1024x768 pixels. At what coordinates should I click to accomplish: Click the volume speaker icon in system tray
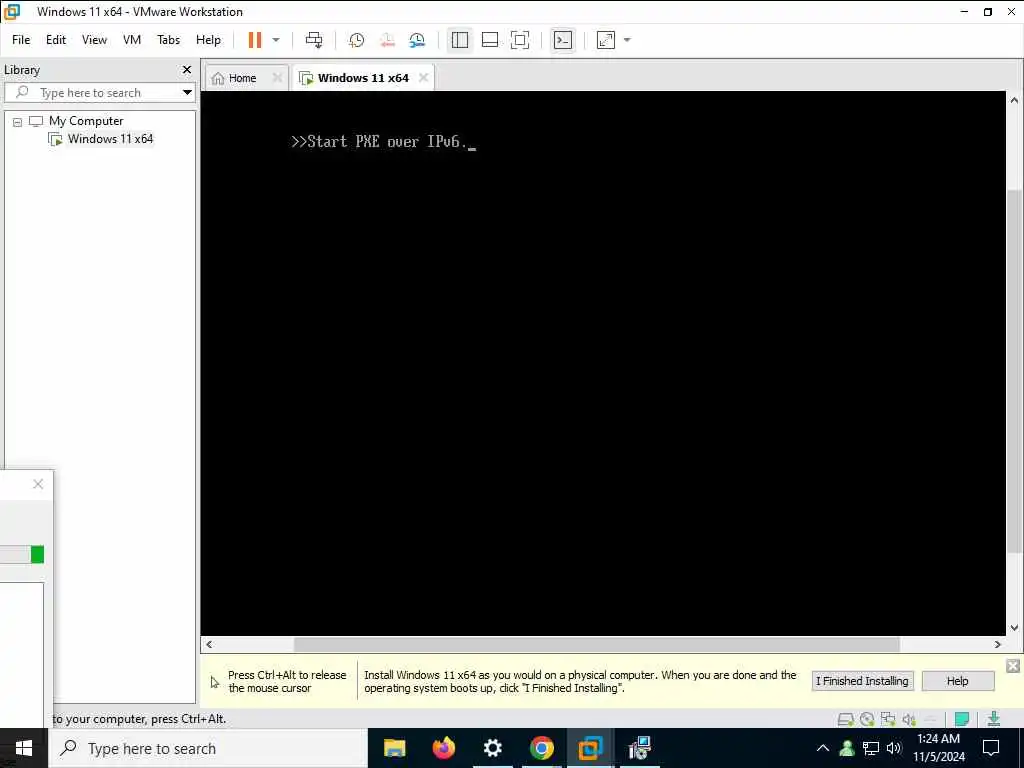894,748
